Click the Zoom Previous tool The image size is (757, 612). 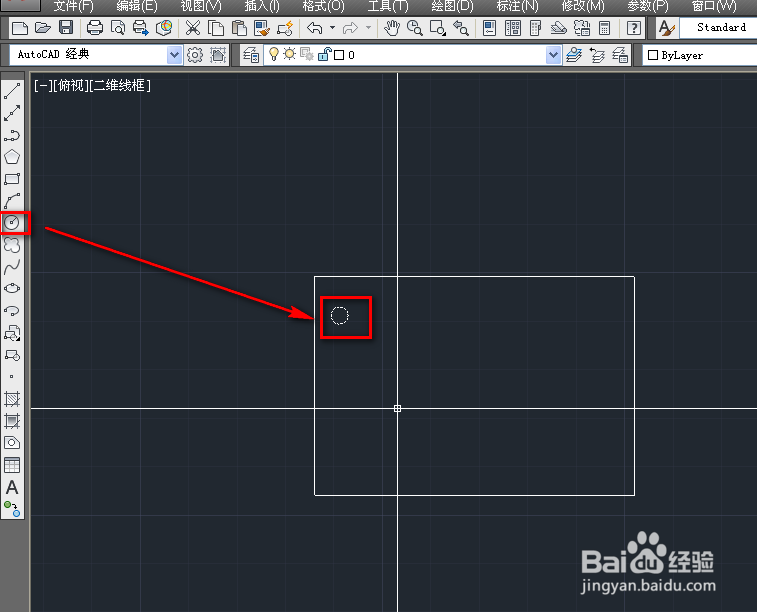[461, 28]
